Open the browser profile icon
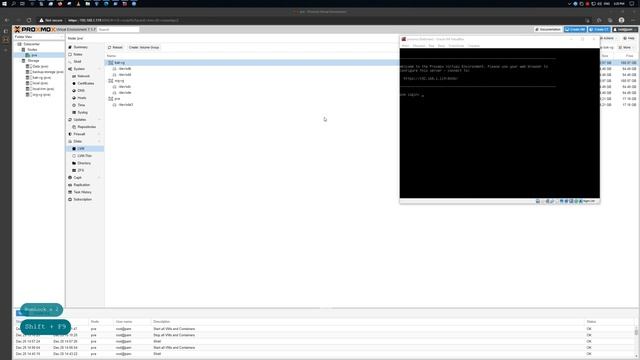Screen dimensions: 640x360 621,20
